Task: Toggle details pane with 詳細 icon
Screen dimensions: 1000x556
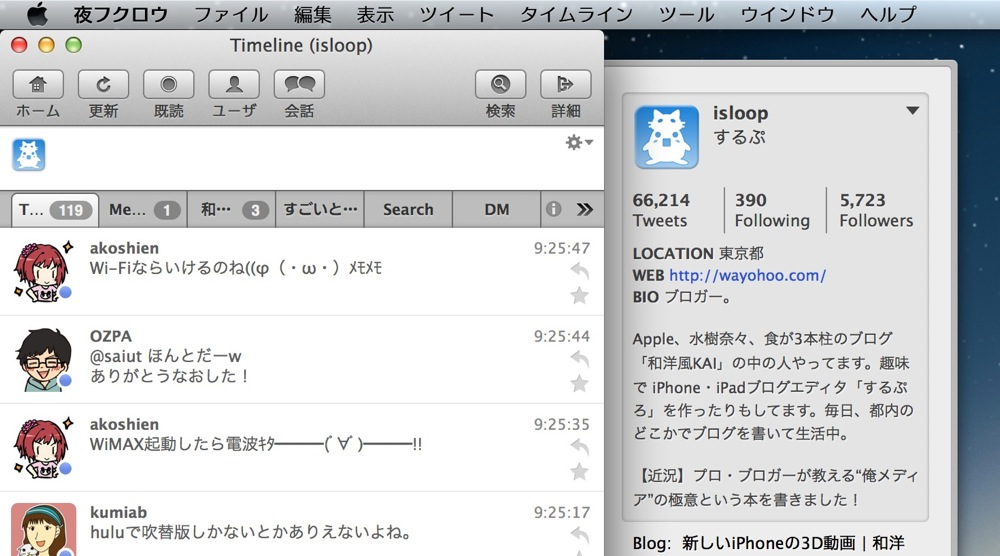Action: (566, 84)
